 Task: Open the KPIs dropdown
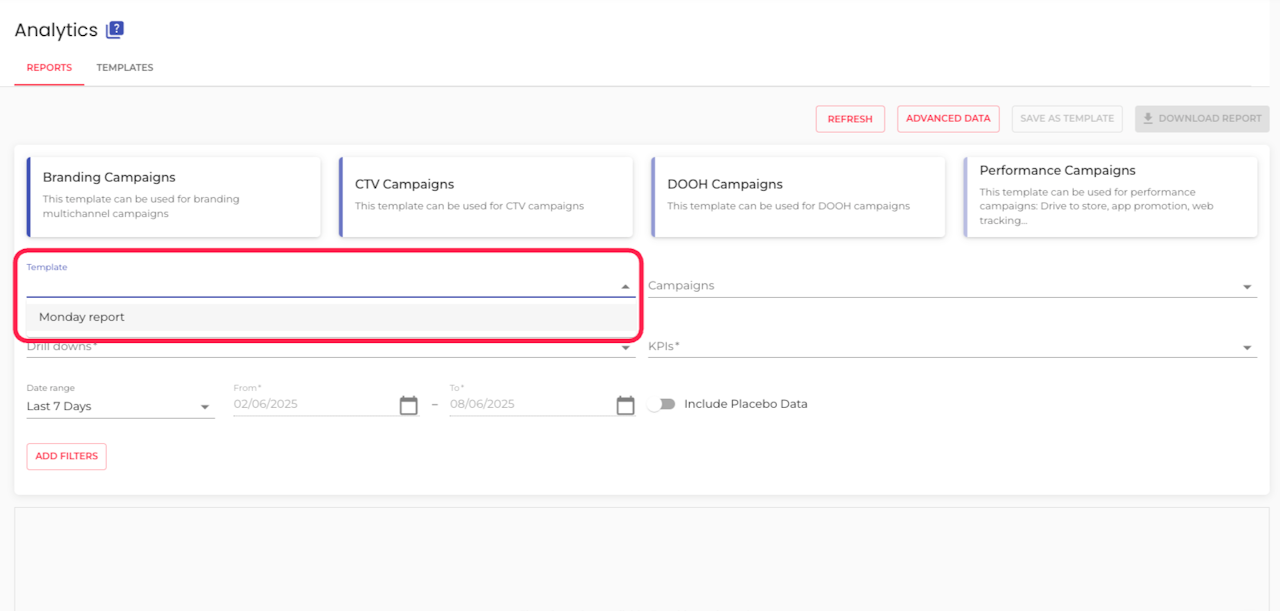[1247, 348]
